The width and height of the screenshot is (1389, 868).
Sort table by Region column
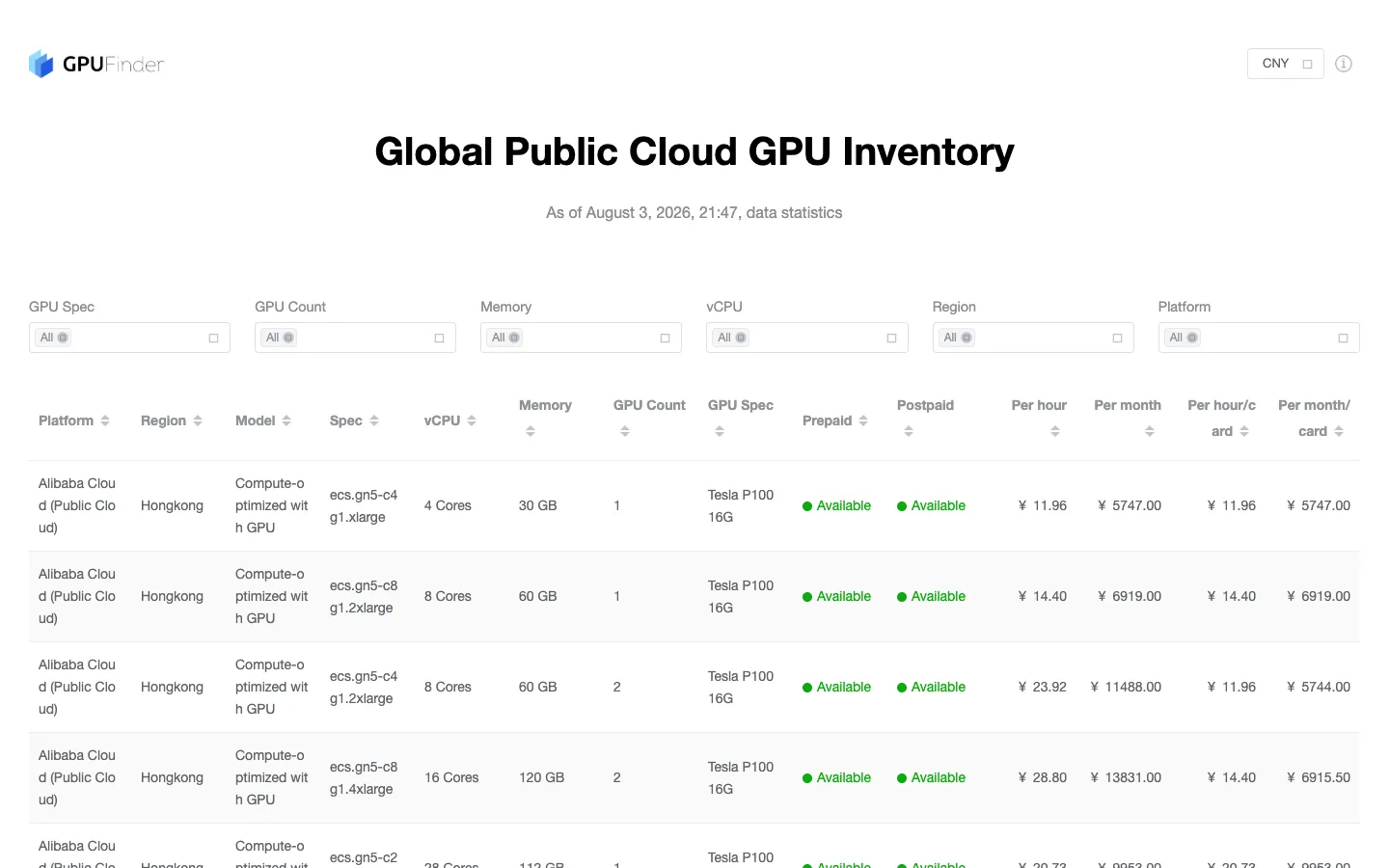tap(198, 420)
